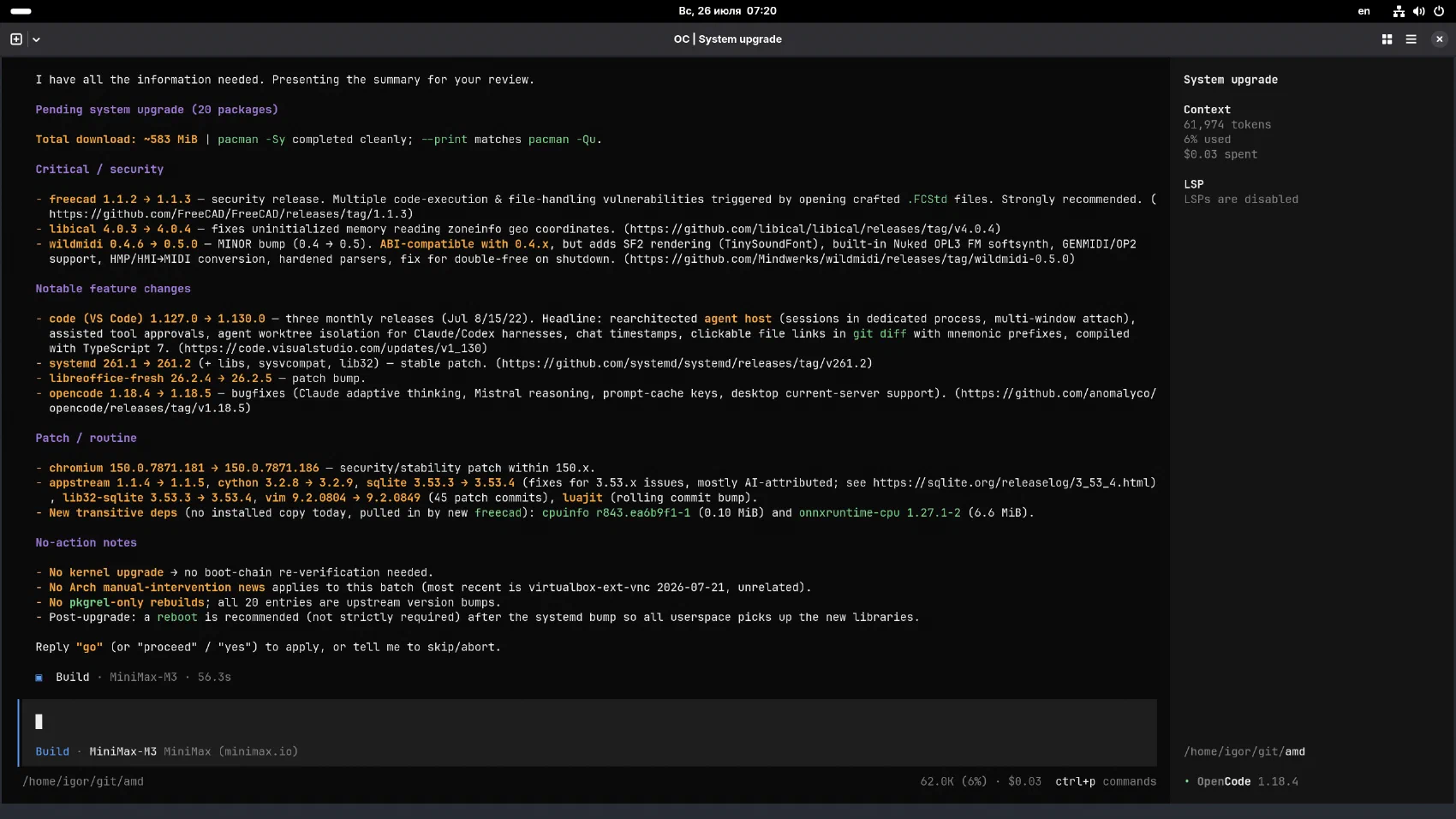1456x819 pixels.
Task: Select MiniMax-M3 model under the prompt
Action: pos(122,751)
